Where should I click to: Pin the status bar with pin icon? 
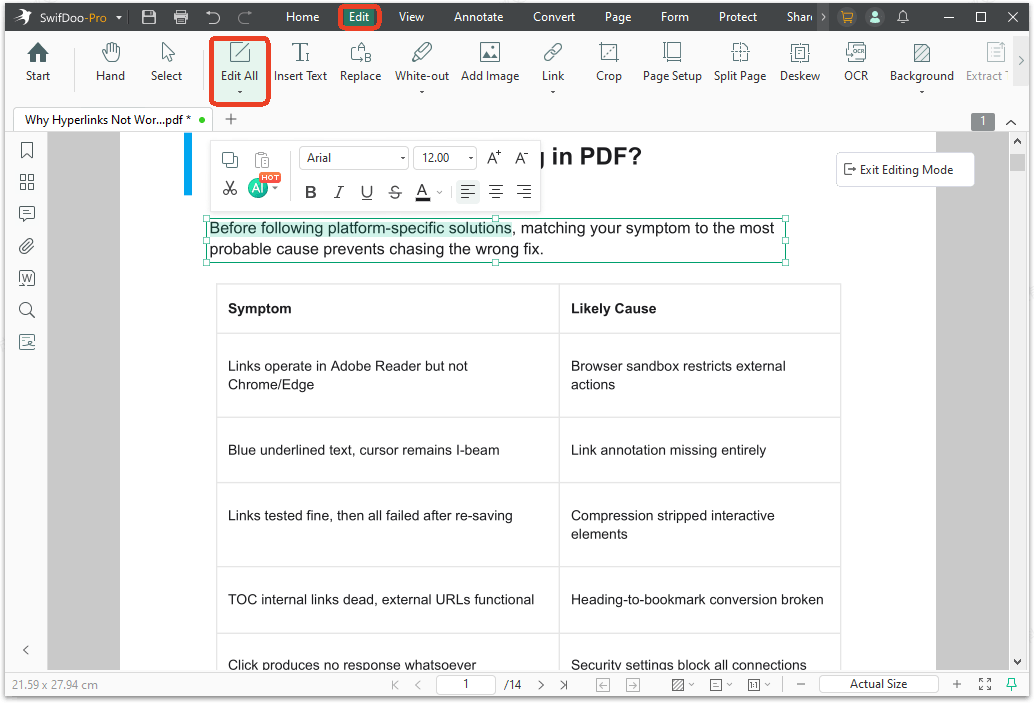click(x=1011, y=685)
